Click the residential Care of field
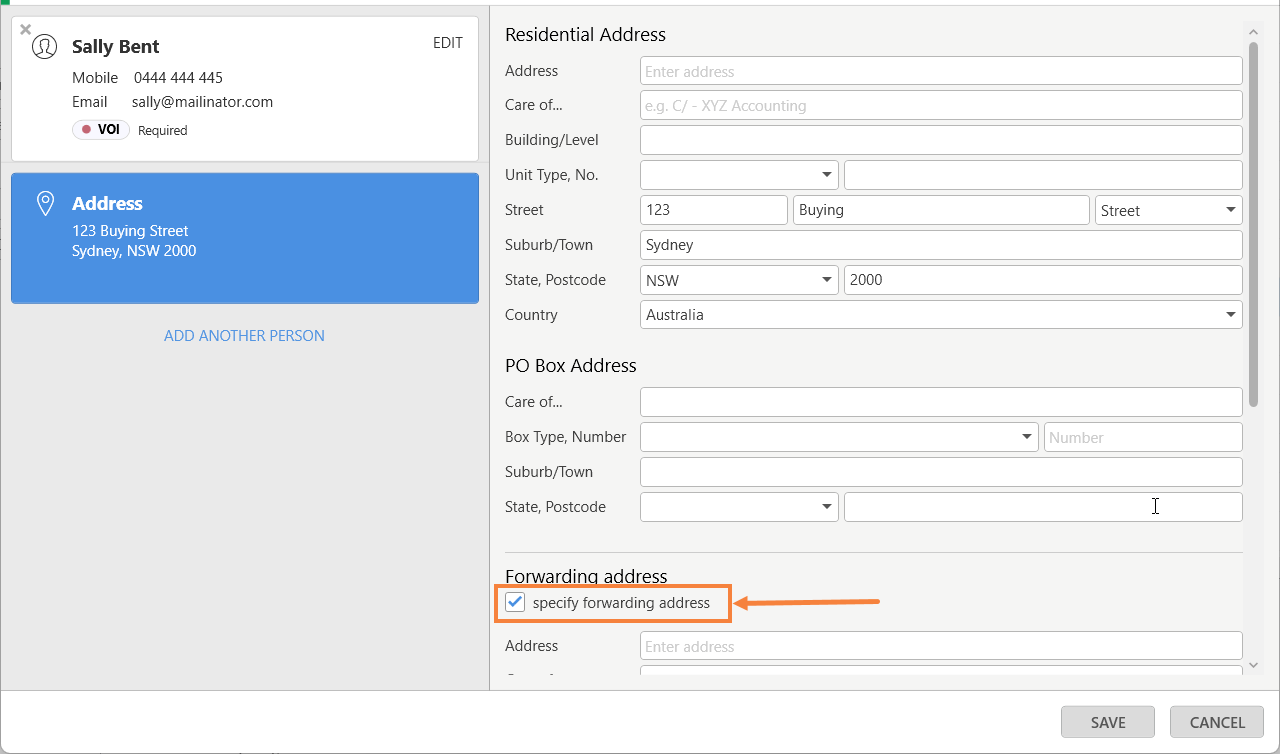The width and height of the screenshot is (1280, 754). (x=941, y=105)
